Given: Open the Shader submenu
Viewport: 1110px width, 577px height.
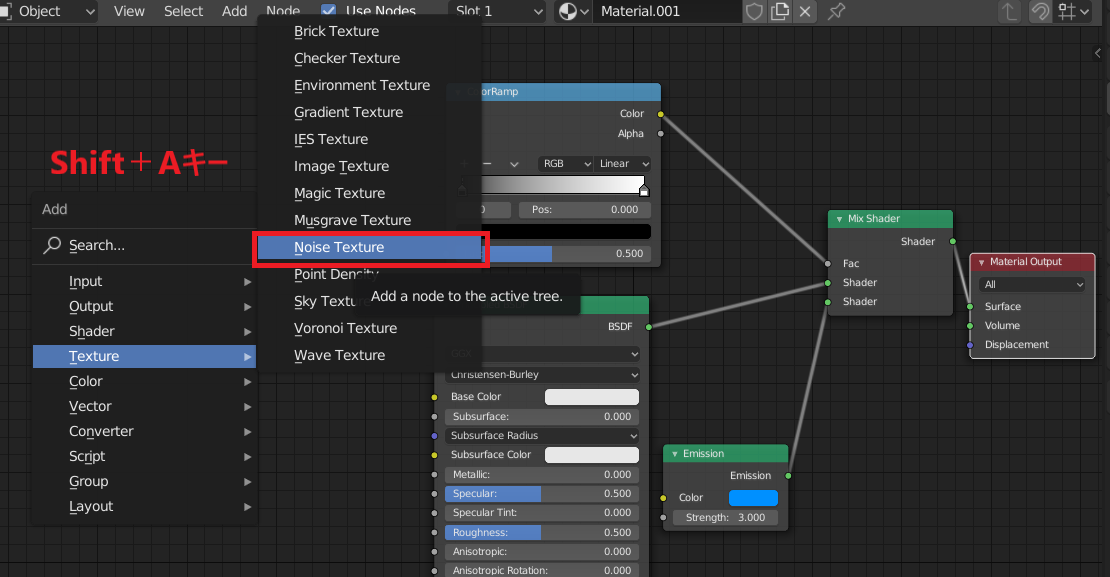Looking at the screenshot, I should [144, 331].
